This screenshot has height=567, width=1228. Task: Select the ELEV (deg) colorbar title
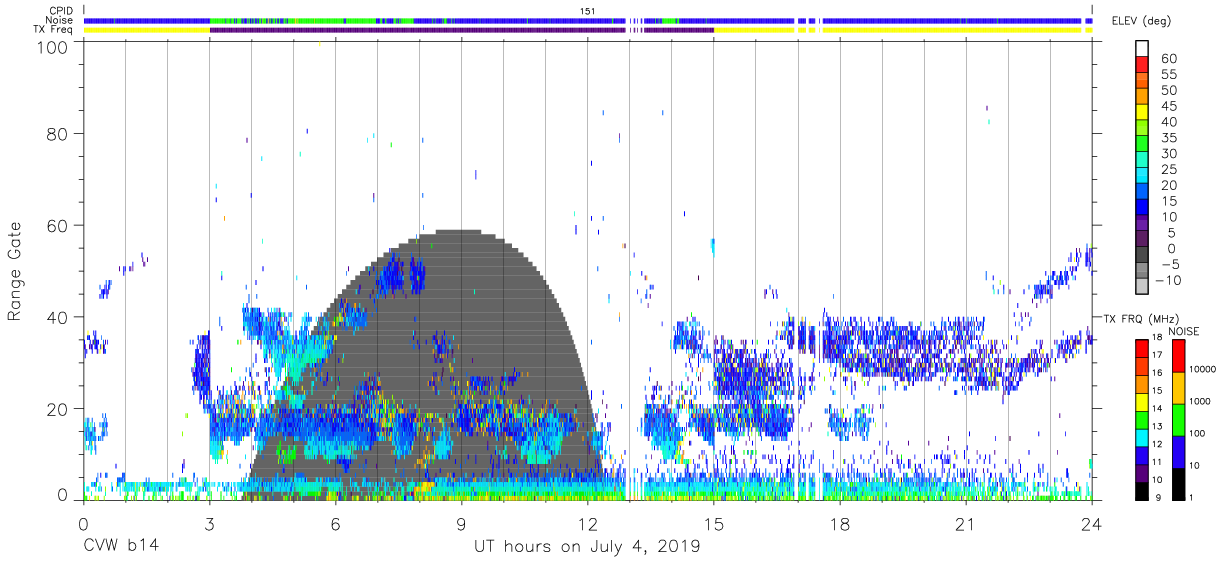pyautogui.click(x=1141, y=20)
